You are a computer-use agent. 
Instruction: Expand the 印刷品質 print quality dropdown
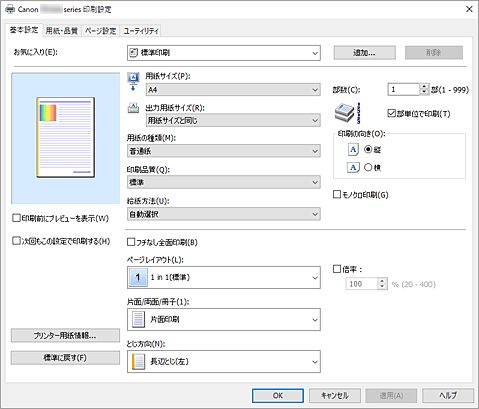224,182
